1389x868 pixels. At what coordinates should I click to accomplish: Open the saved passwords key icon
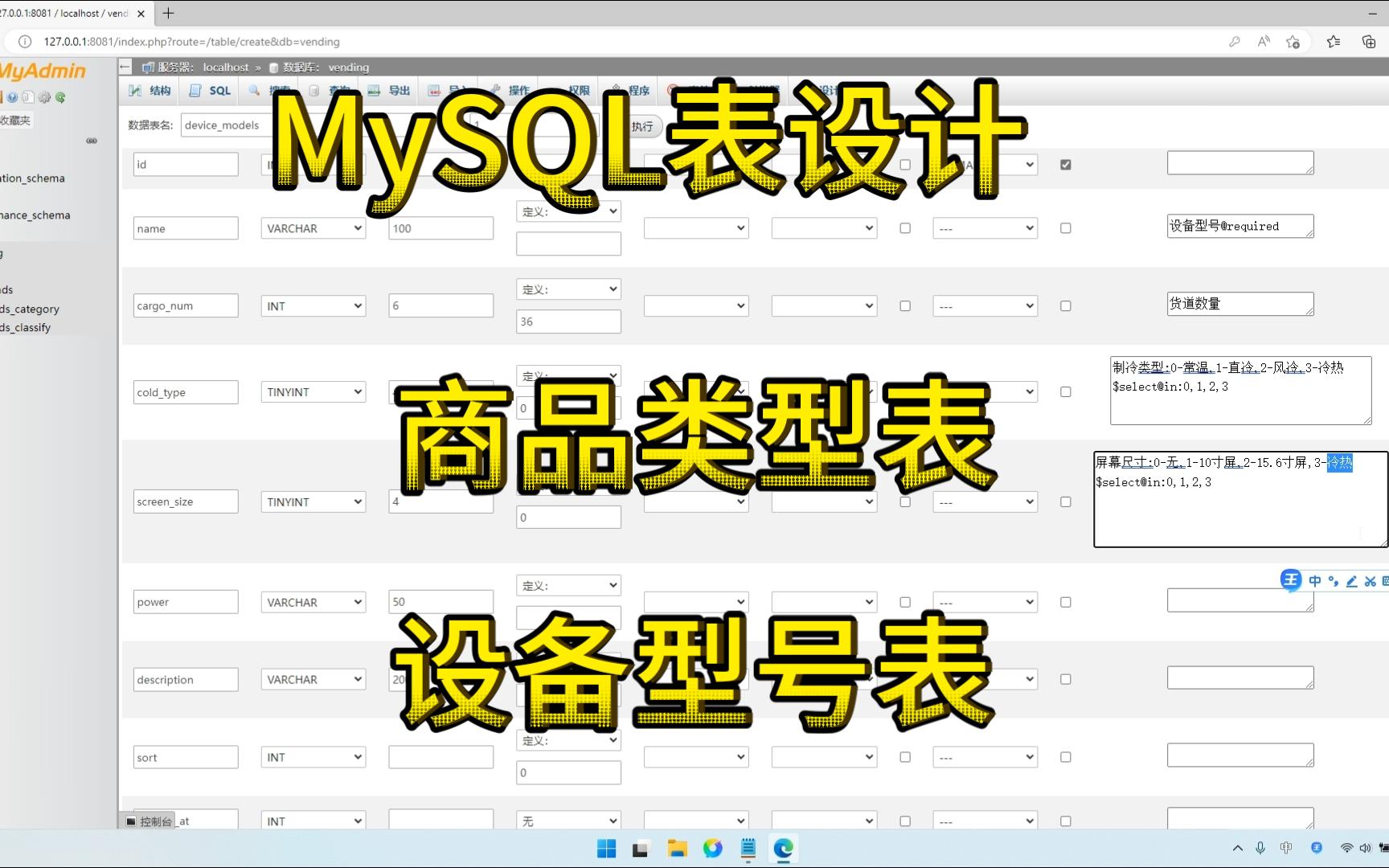(x=1235, y=42)
